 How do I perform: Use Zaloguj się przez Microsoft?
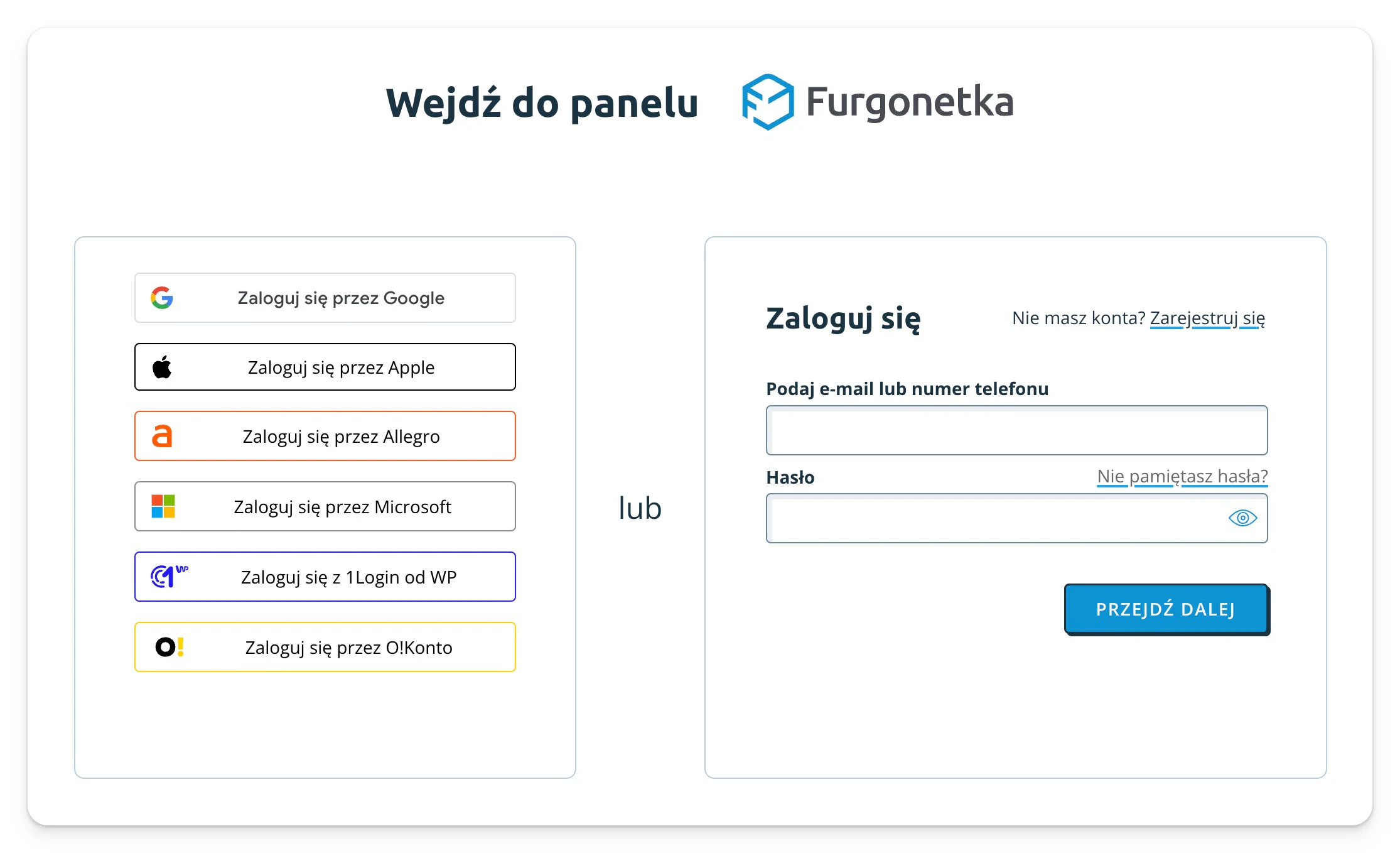pos(325,506)
